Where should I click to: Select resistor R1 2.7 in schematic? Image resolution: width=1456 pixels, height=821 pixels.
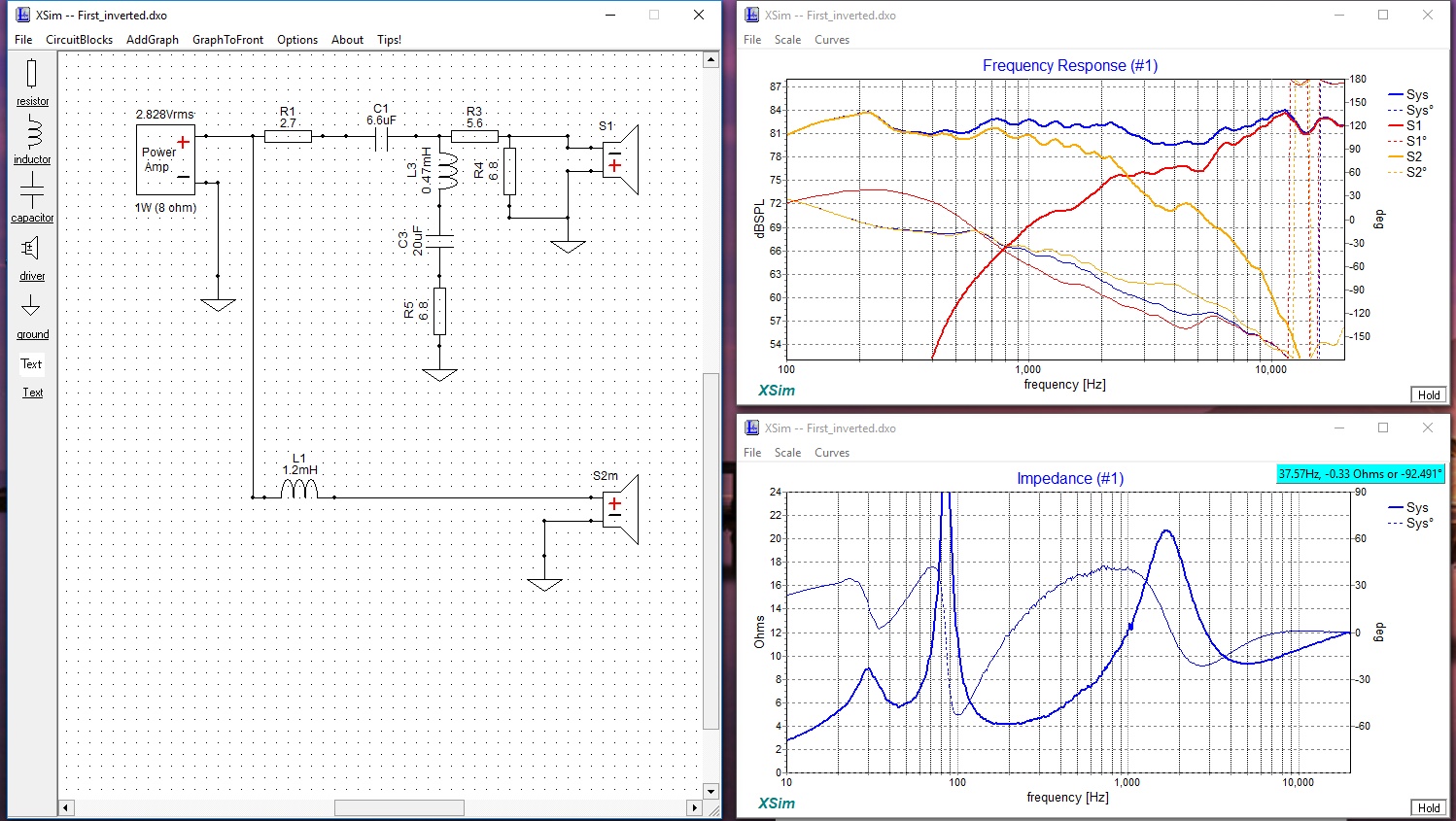pos(288,136)
